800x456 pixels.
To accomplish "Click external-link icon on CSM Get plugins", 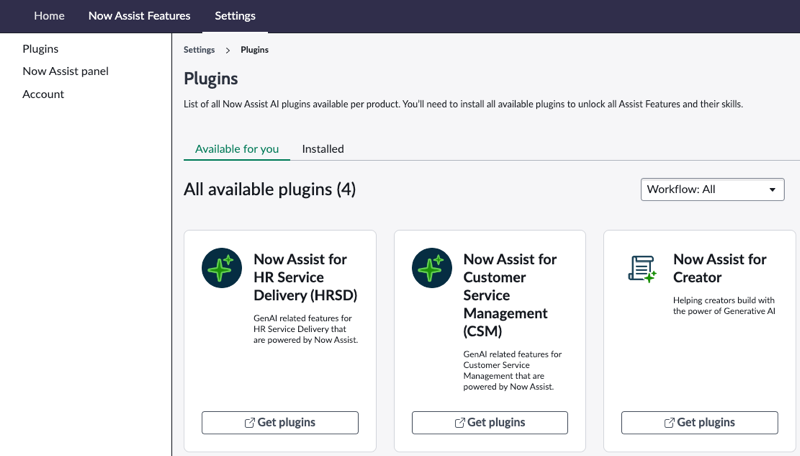I will point(460,423).
